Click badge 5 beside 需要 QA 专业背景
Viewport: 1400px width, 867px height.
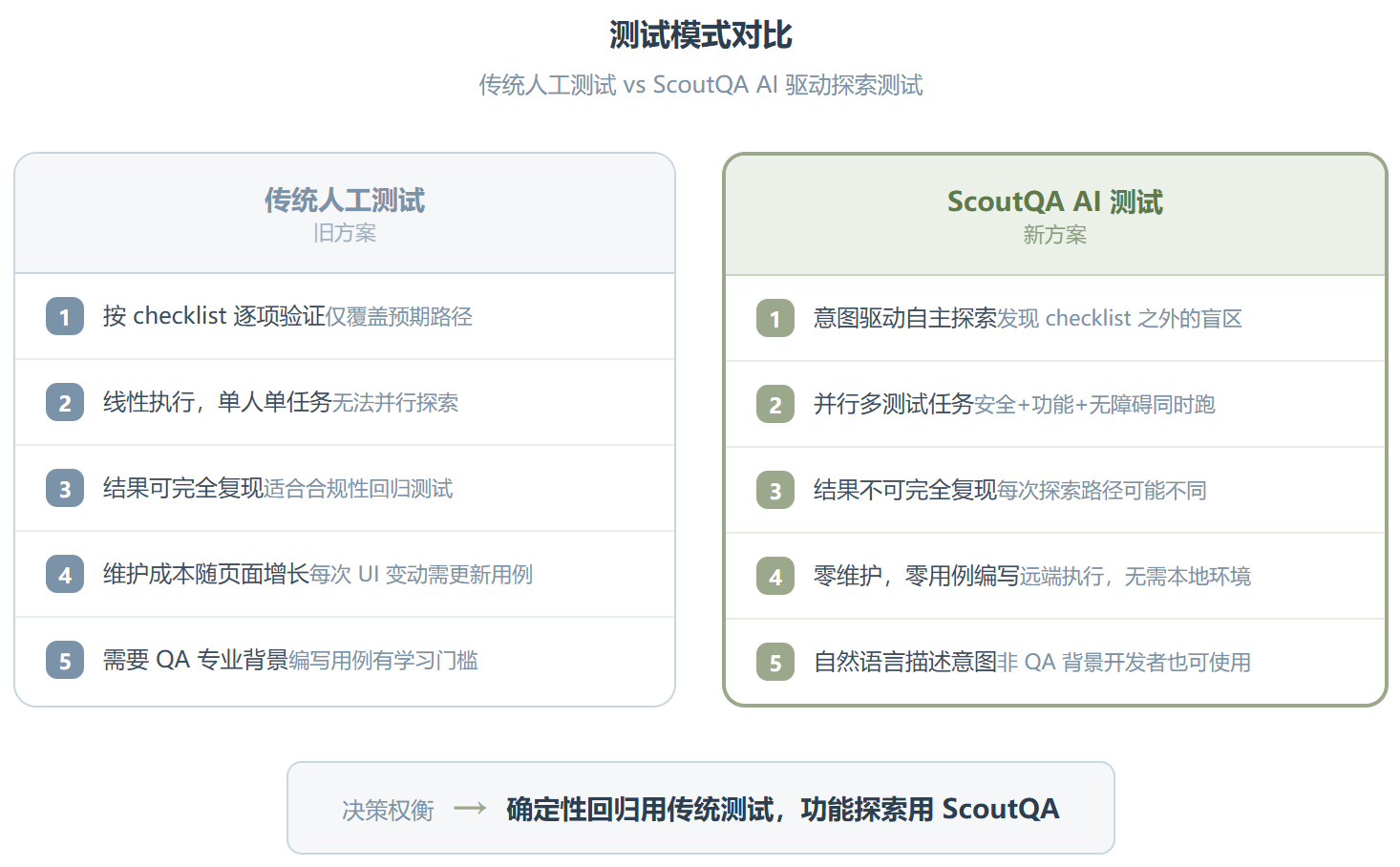click(x=65, y=660)
